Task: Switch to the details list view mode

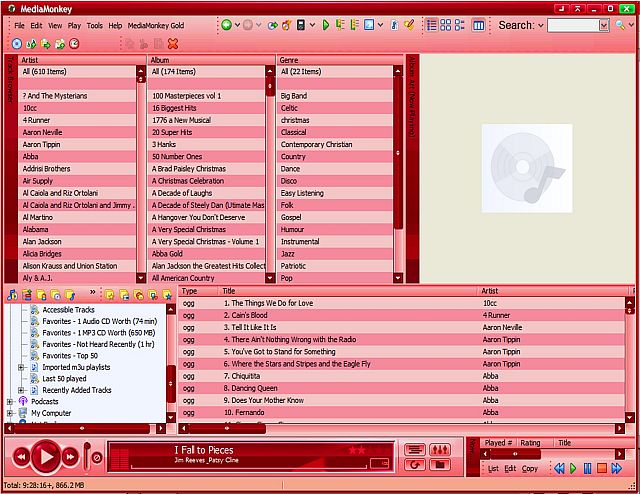Action: point(432,25)
